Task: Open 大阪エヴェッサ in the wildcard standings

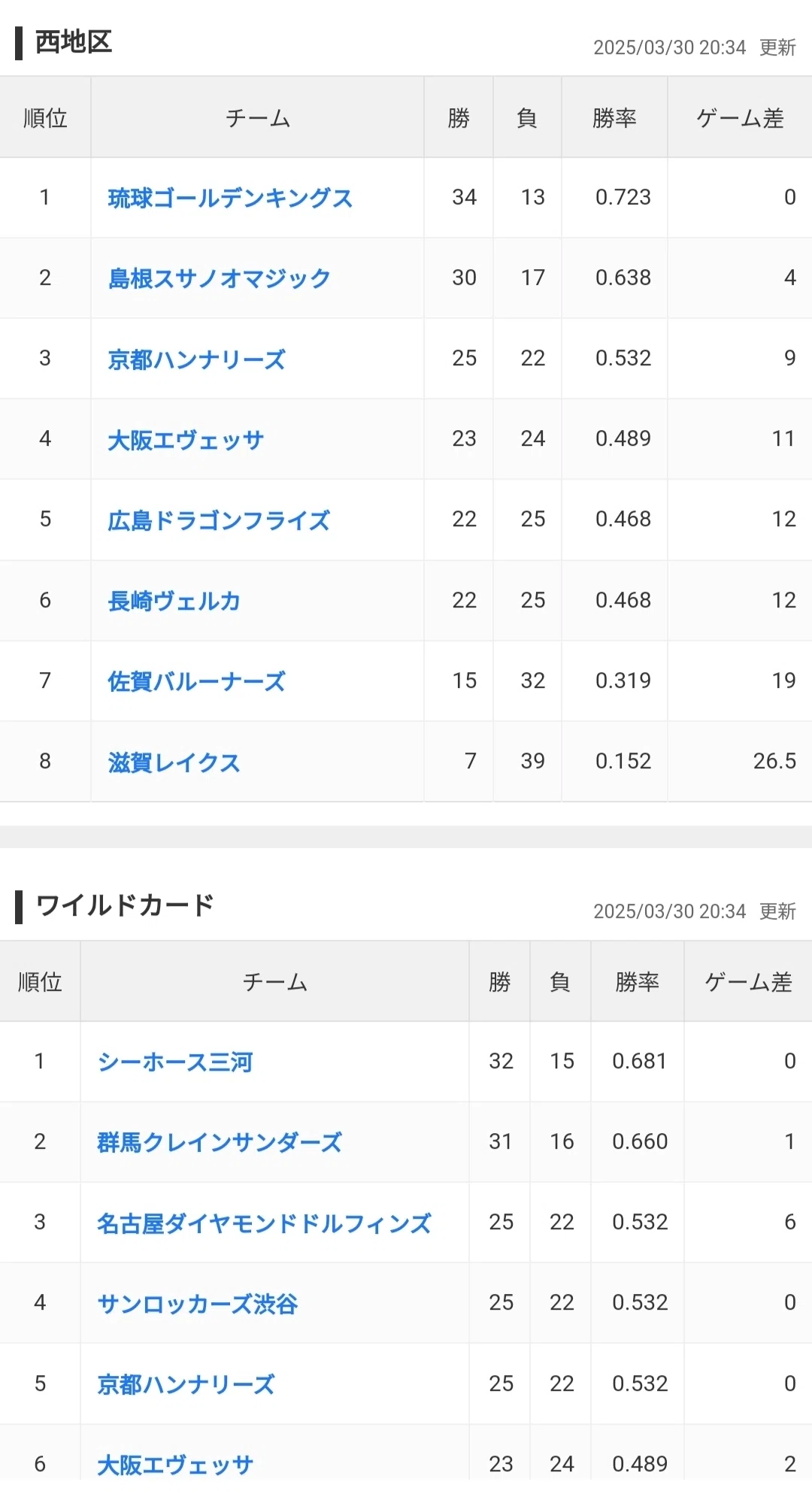Action: pyautogui.click(x=175, y=1465)
